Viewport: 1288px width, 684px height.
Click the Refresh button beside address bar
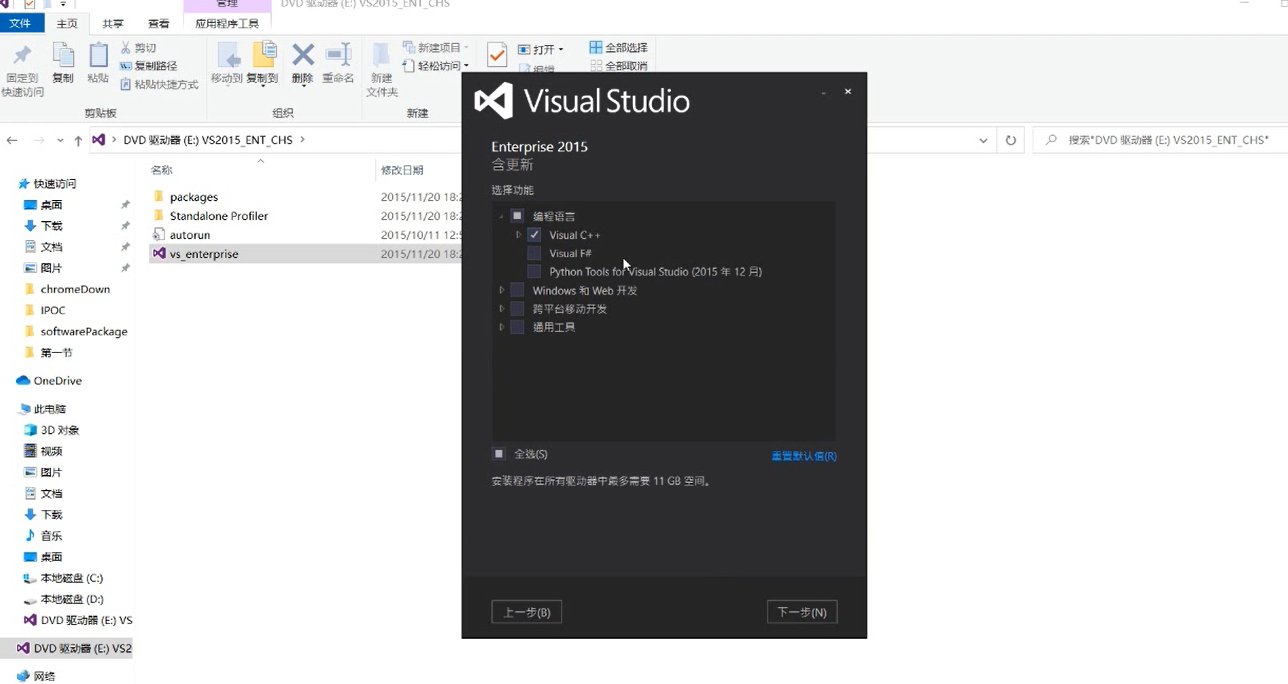[x=1011, y=140]
